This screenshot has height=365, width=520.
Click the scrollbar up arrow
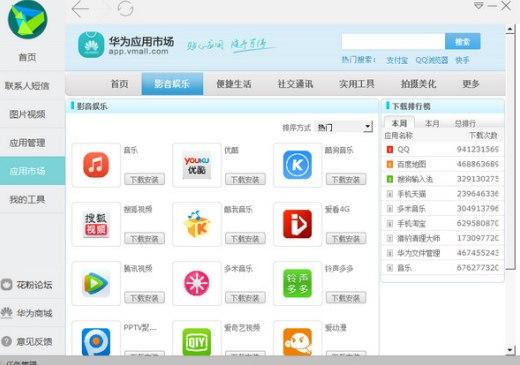(510, 29)
